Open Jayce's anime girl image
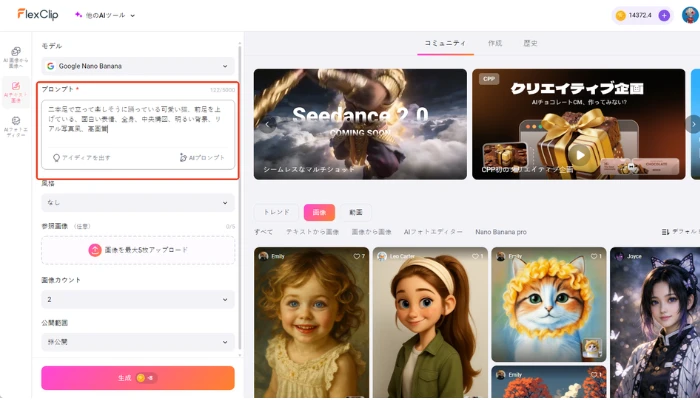Screen dimensions: 700x400 pos(655,322)
